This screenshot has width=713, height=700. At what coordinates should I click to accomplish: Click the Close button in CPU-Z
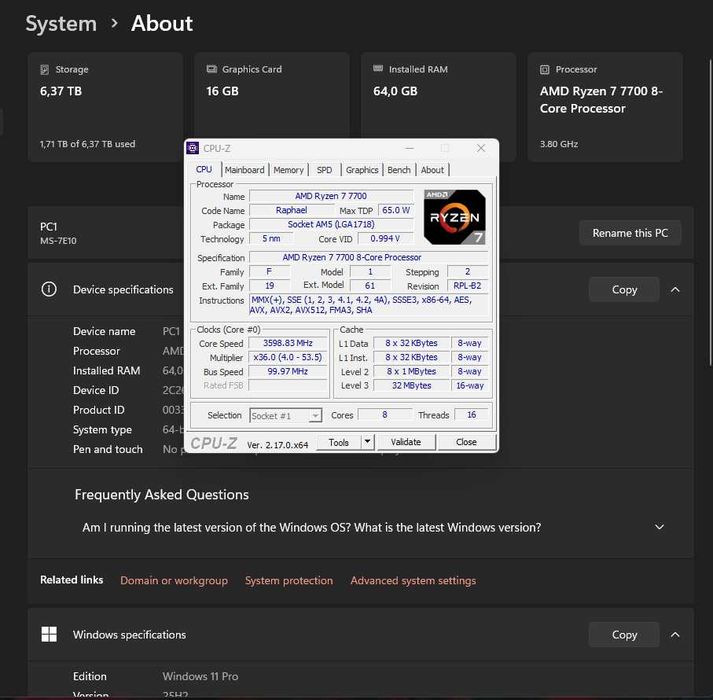[x=466, y=442]
